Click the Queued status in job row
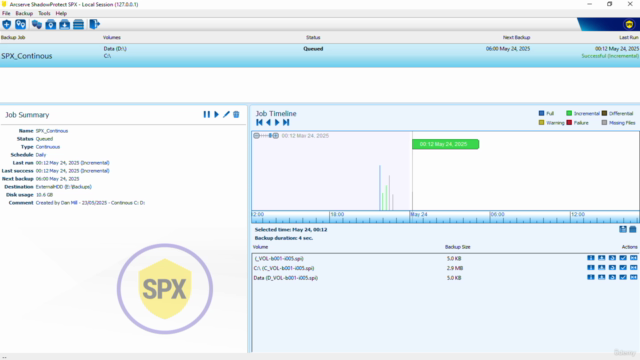The image size is (640, 360). pyautogui.click(x=313, y=49)
